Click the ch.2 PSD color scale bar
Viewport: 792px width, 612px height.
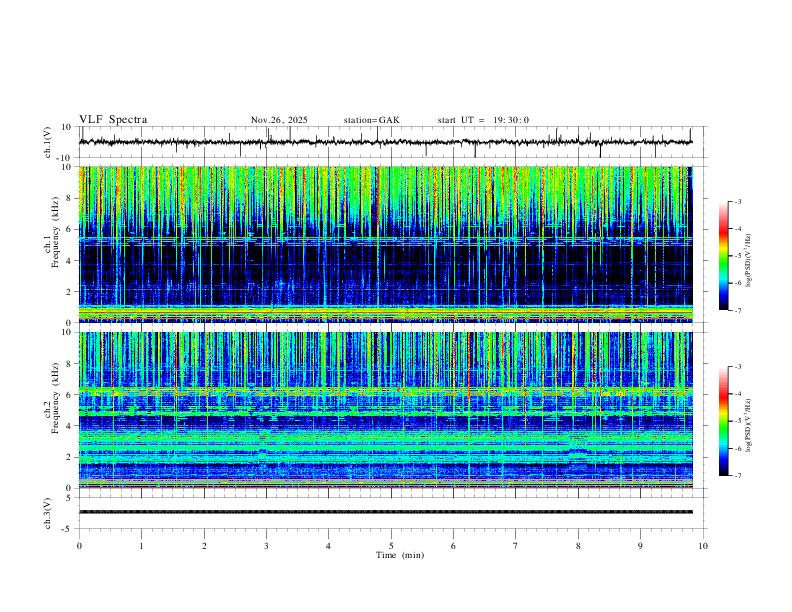coord(723,421)
